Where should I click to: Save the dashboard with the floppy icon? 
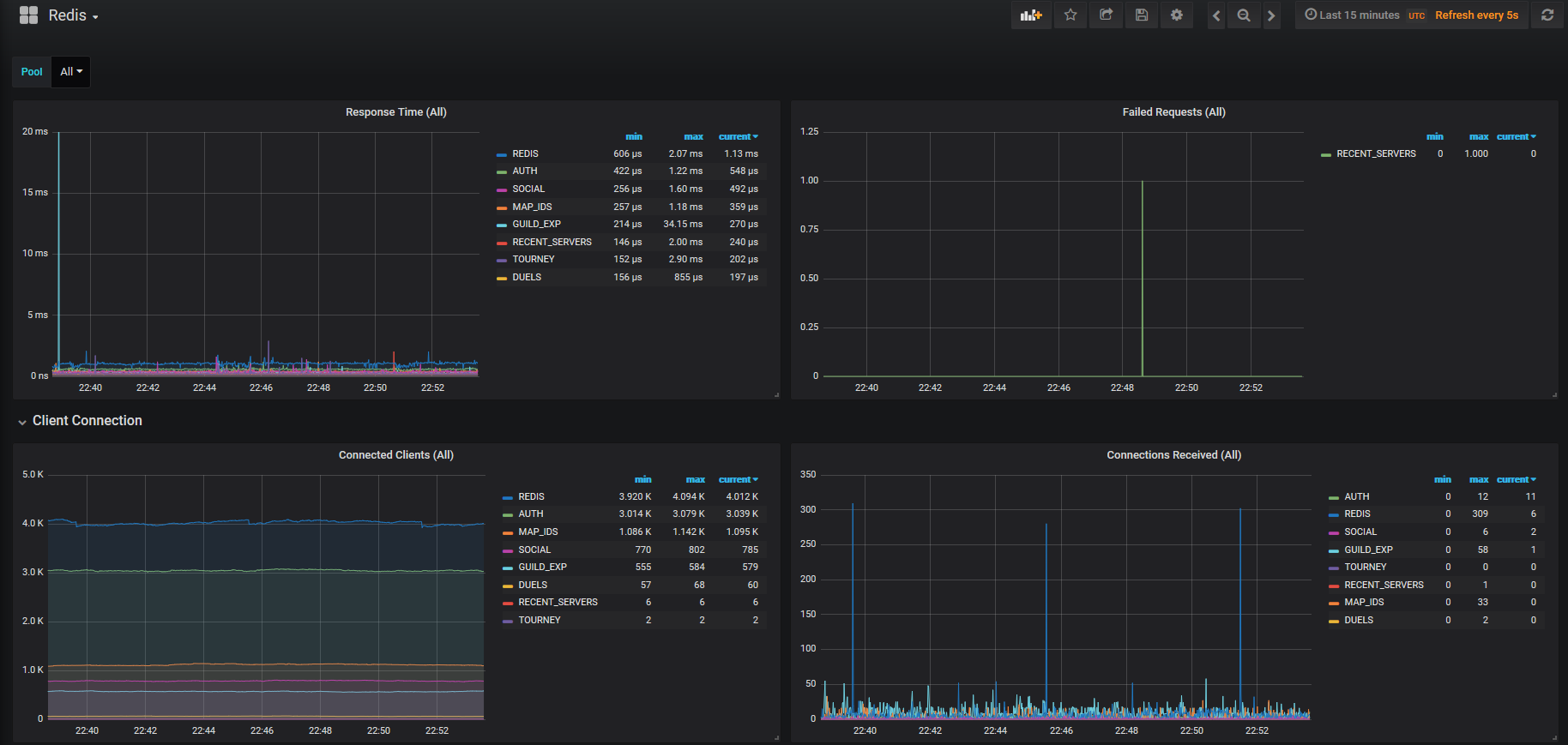pyautogui.click(x=1141, y=15)
